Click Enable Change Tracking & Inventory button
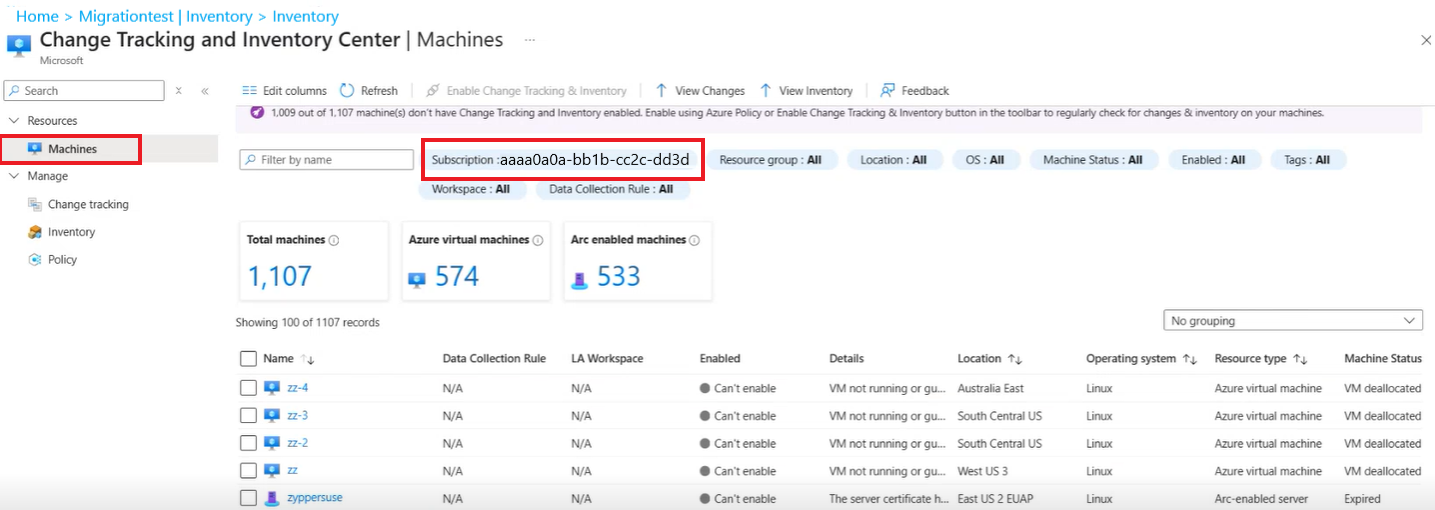The image size is (1435, 510). point(526,90)
